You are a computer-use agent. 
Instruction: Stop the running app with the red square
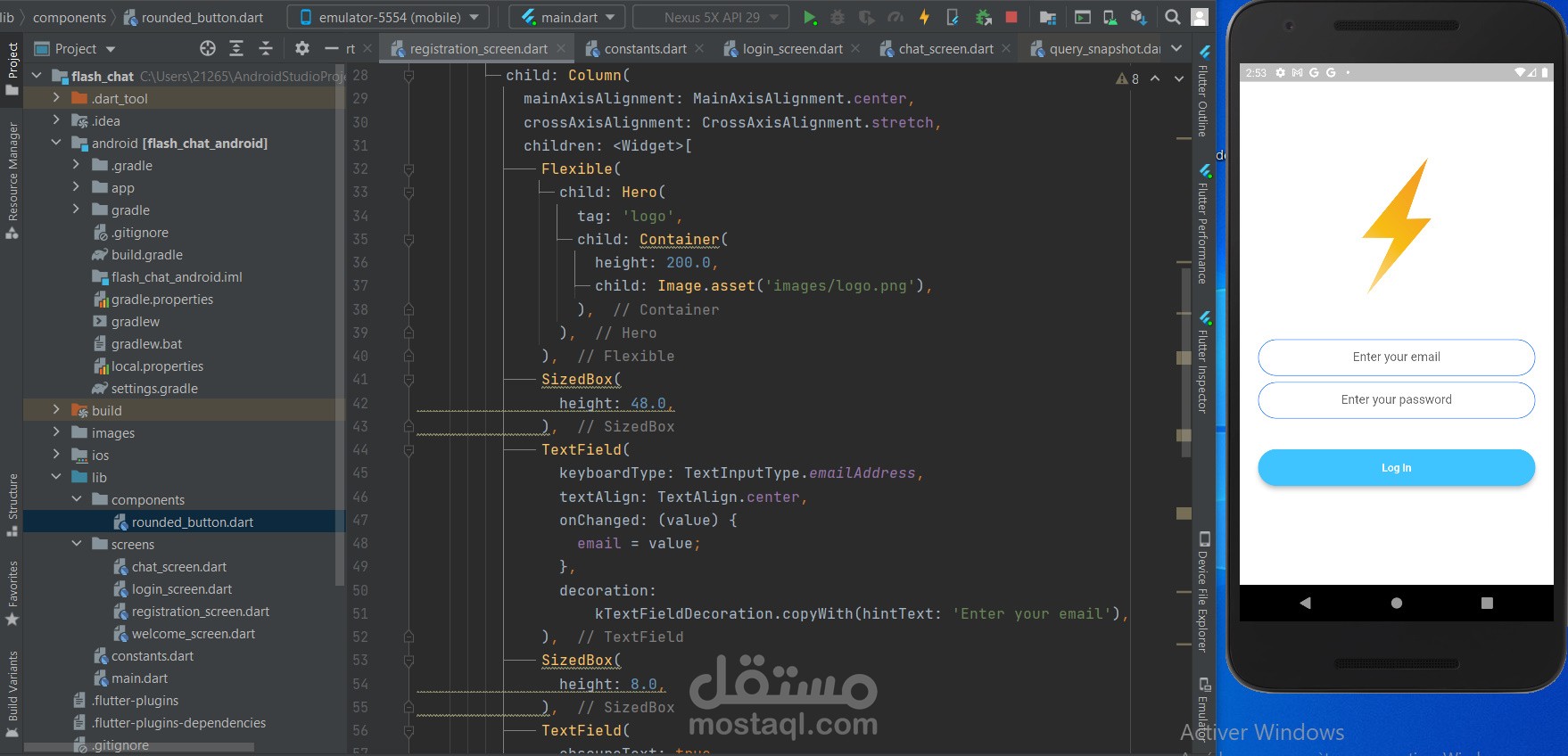(x=1011, y=17)
